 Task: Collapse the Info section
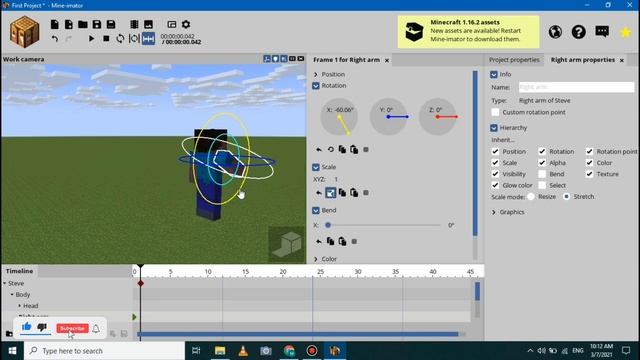[494, 74]
